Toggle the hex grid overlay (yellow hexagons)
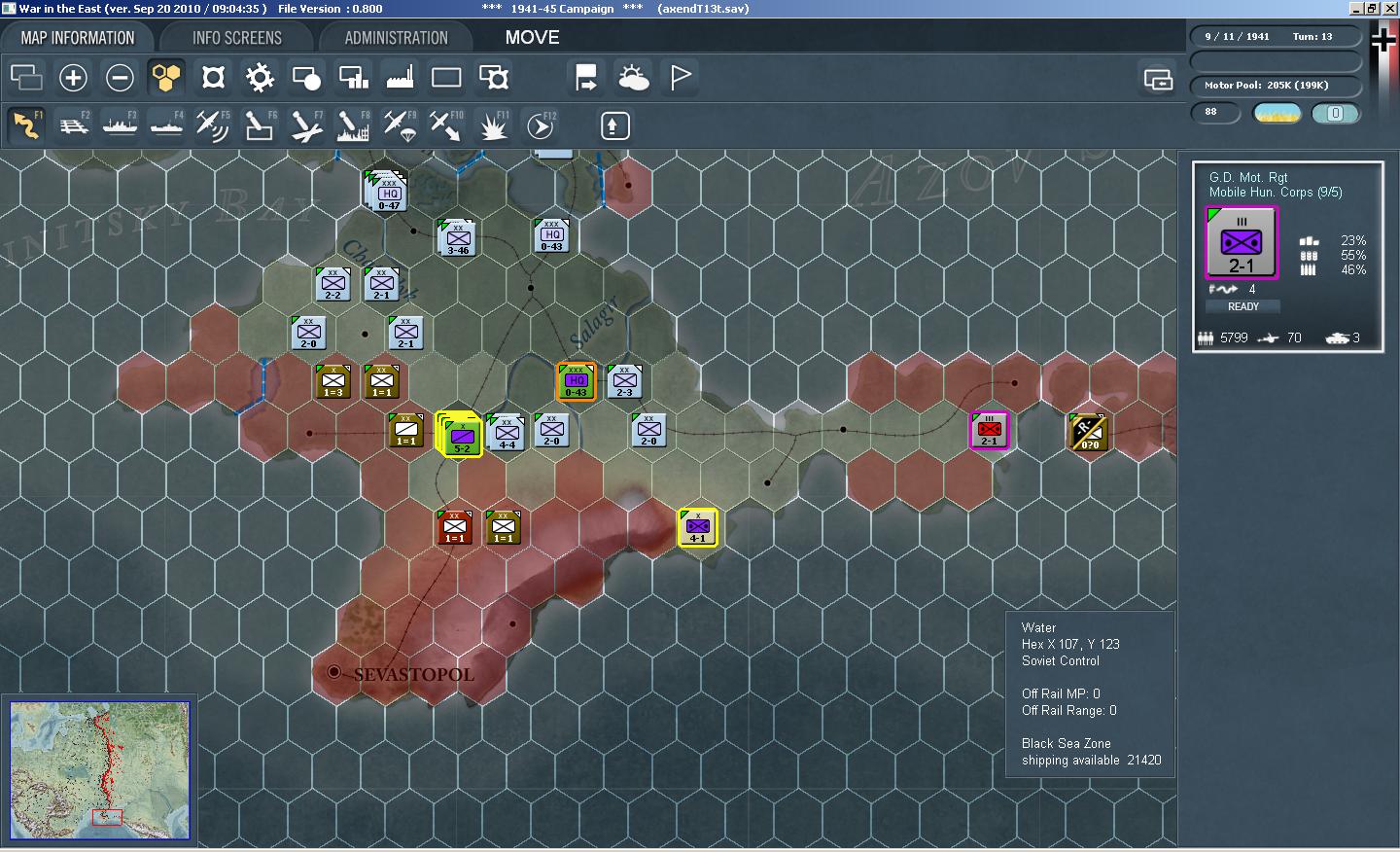The width and height of the screenshot is (1400, 852). (166, 78)
